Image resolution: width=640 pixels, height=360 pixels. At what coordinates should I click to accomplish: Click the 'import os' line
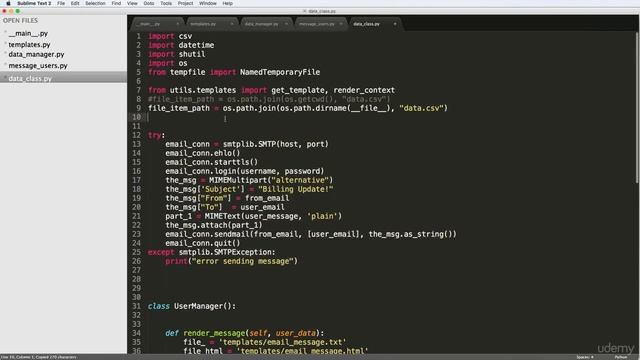(x=167, y=63)
